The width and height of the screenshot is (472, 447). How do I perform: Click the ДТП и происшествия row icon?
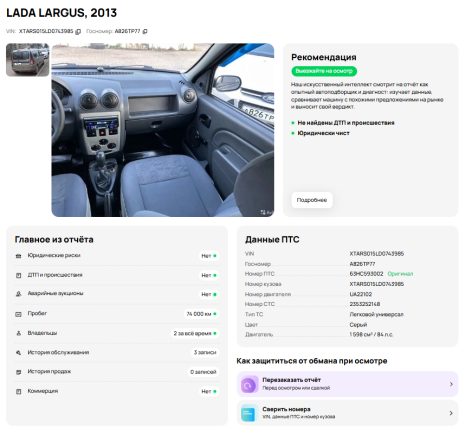[x=19, y=275]
